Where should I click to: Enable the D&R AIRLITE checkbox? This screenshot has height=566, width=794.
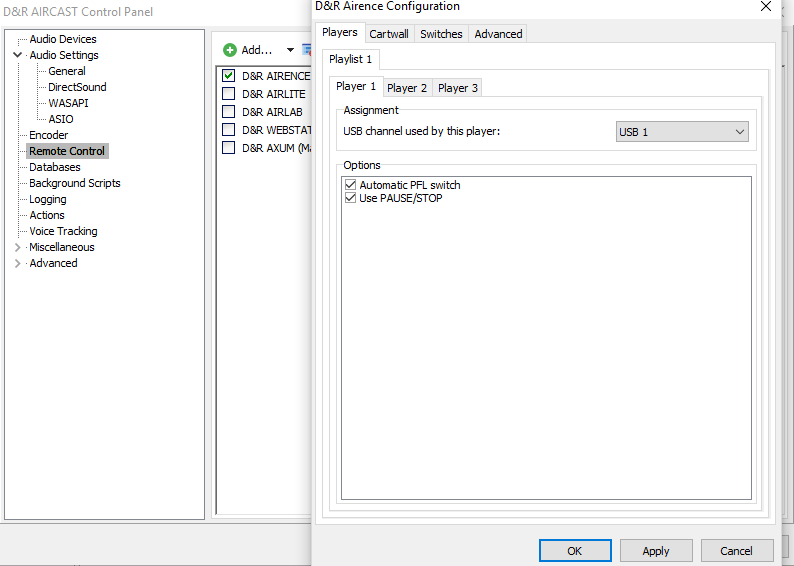[229, 94]
